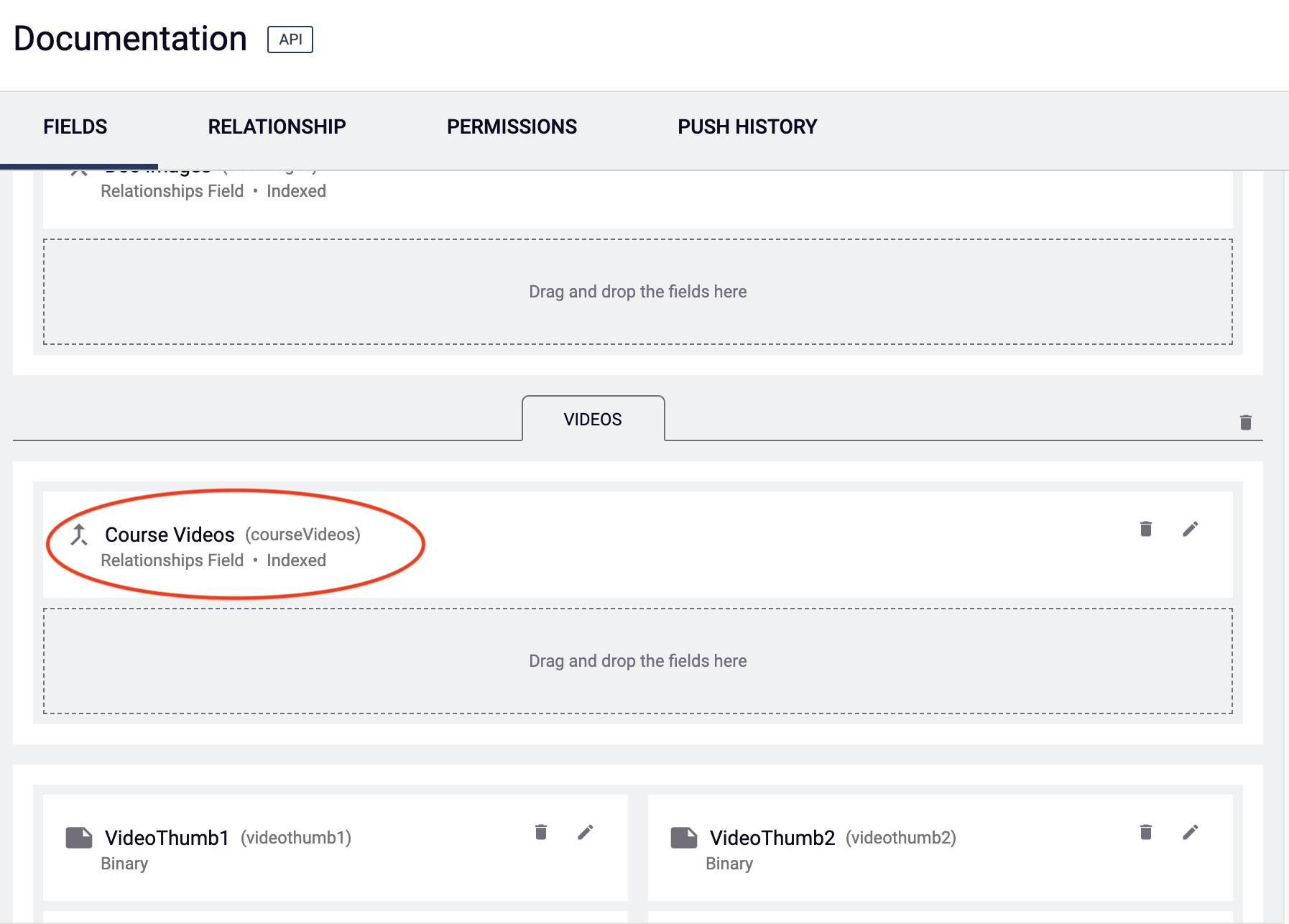Delete the VIDEOS section with trash icon
1289x924 pixels.
[1245, 422]
